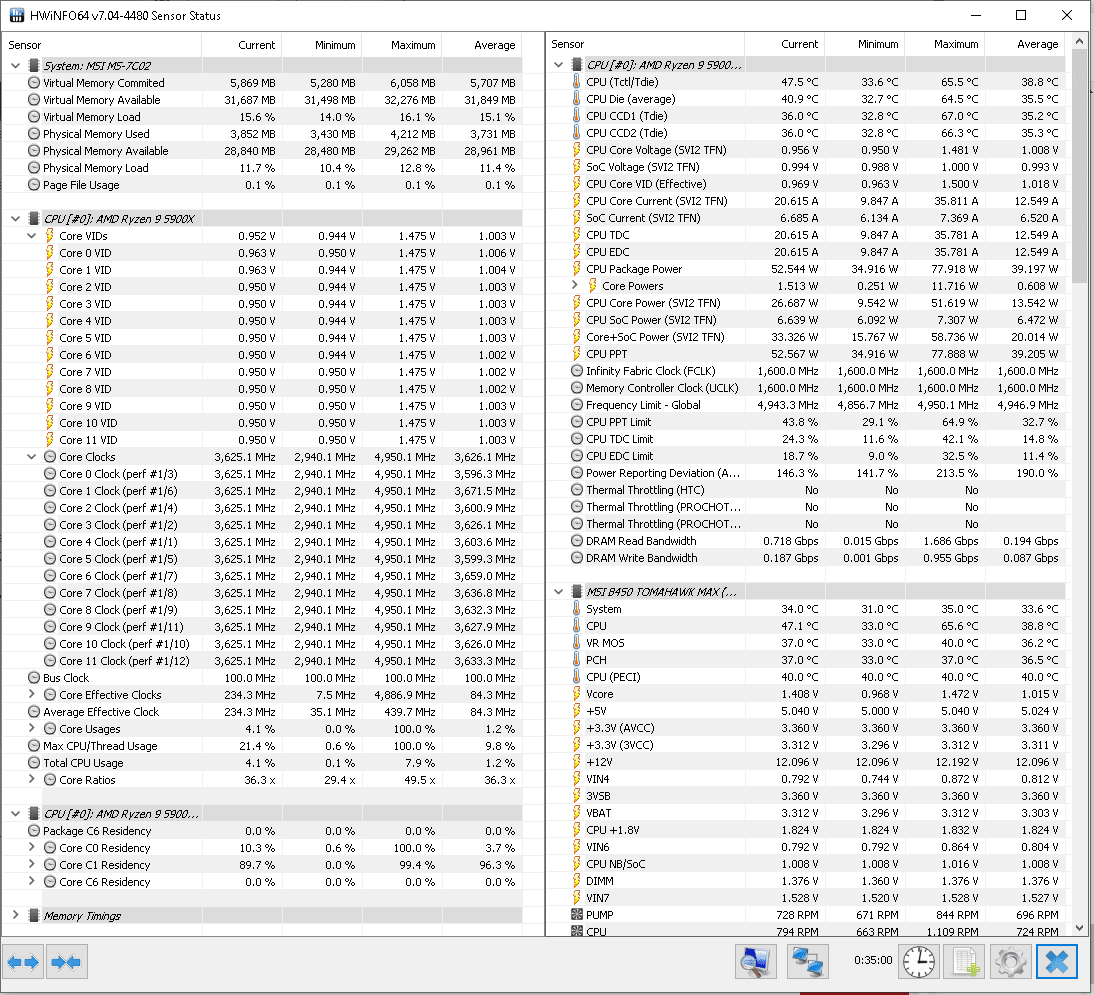The height and width of the screenshot is (995, 1094).
Task: Click clock icon for Infinity Fabric Clock
Action: pyautogui.click(x=576, y=371)
